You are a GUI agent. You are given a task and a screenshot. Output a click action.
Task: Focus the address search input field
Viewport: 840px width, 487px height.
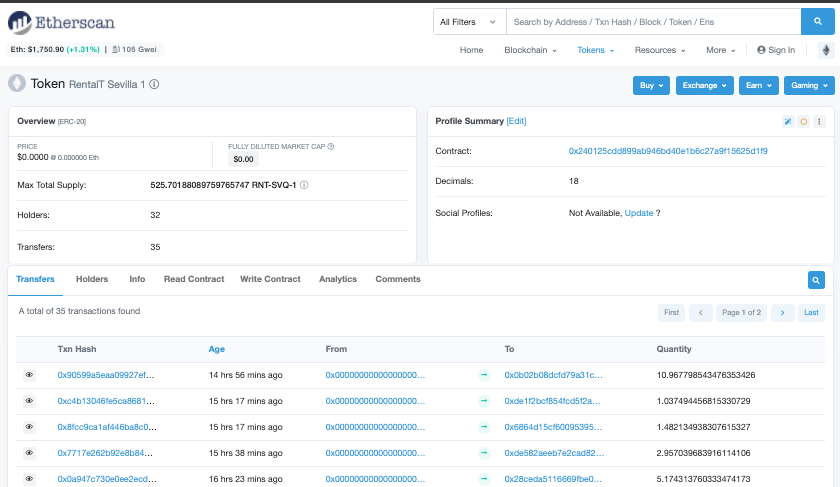point(654,22)
